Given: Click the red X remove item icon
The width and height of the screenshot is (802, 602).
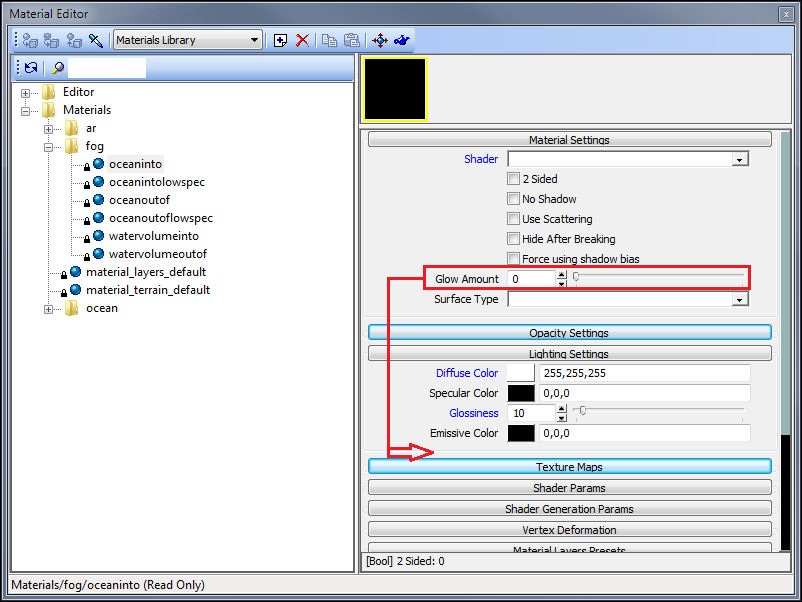Looking at the screenshot, I should 302,40.
